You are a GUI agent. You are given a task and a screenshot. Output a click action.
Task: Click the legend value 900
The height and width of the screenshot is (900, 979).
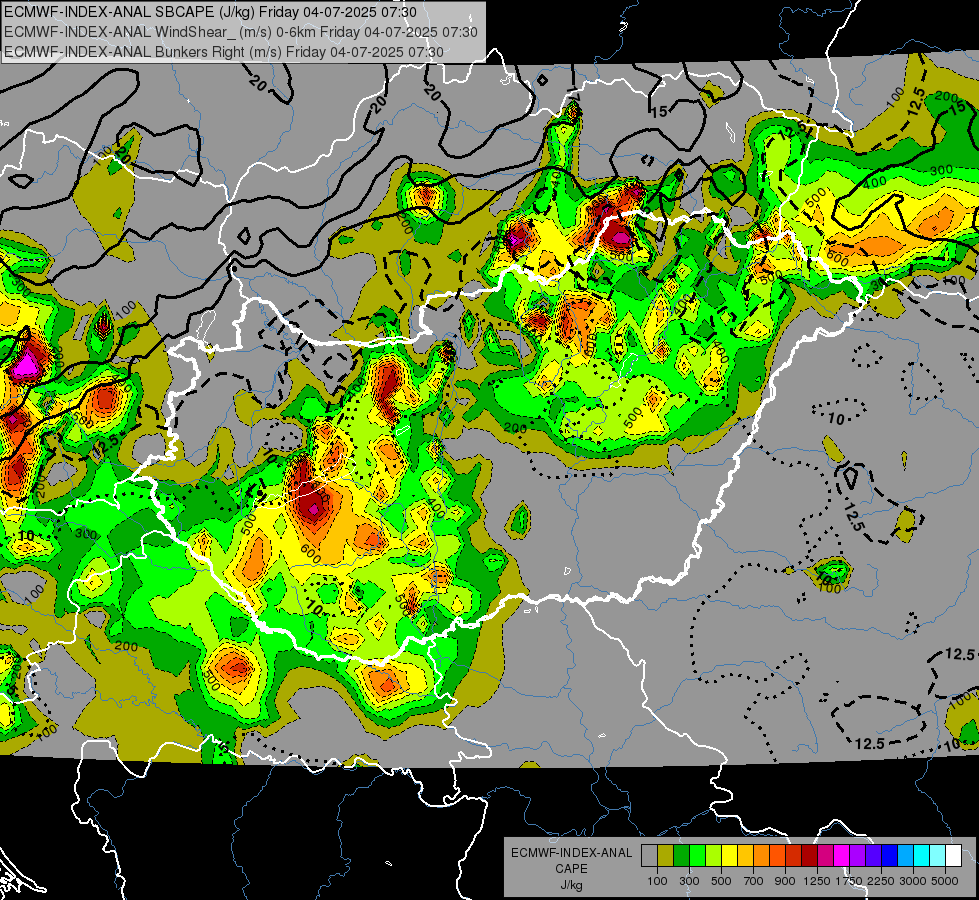point(785,881)
